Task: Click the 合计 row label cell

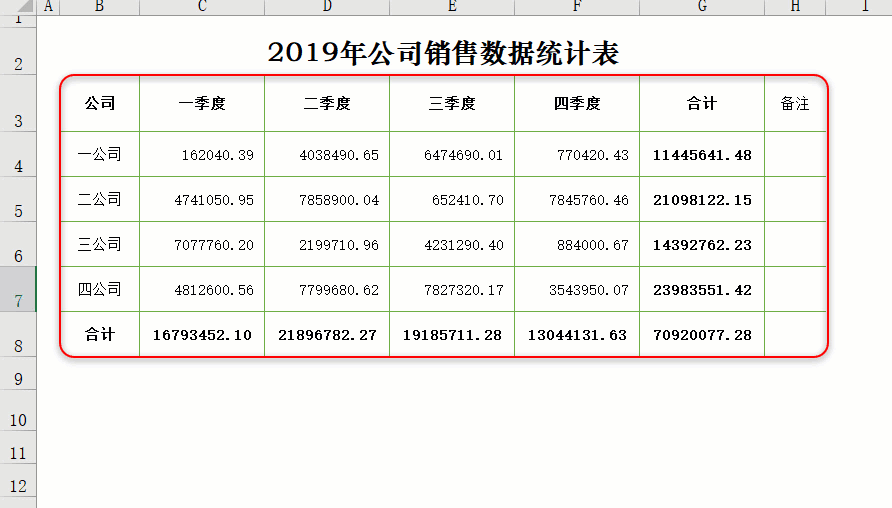Action: [x=100, y=334]
